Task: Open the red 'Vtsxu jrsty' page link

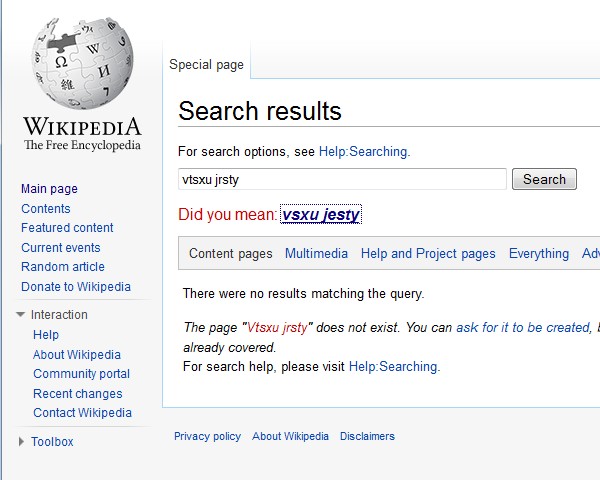Action: (277, 328)
